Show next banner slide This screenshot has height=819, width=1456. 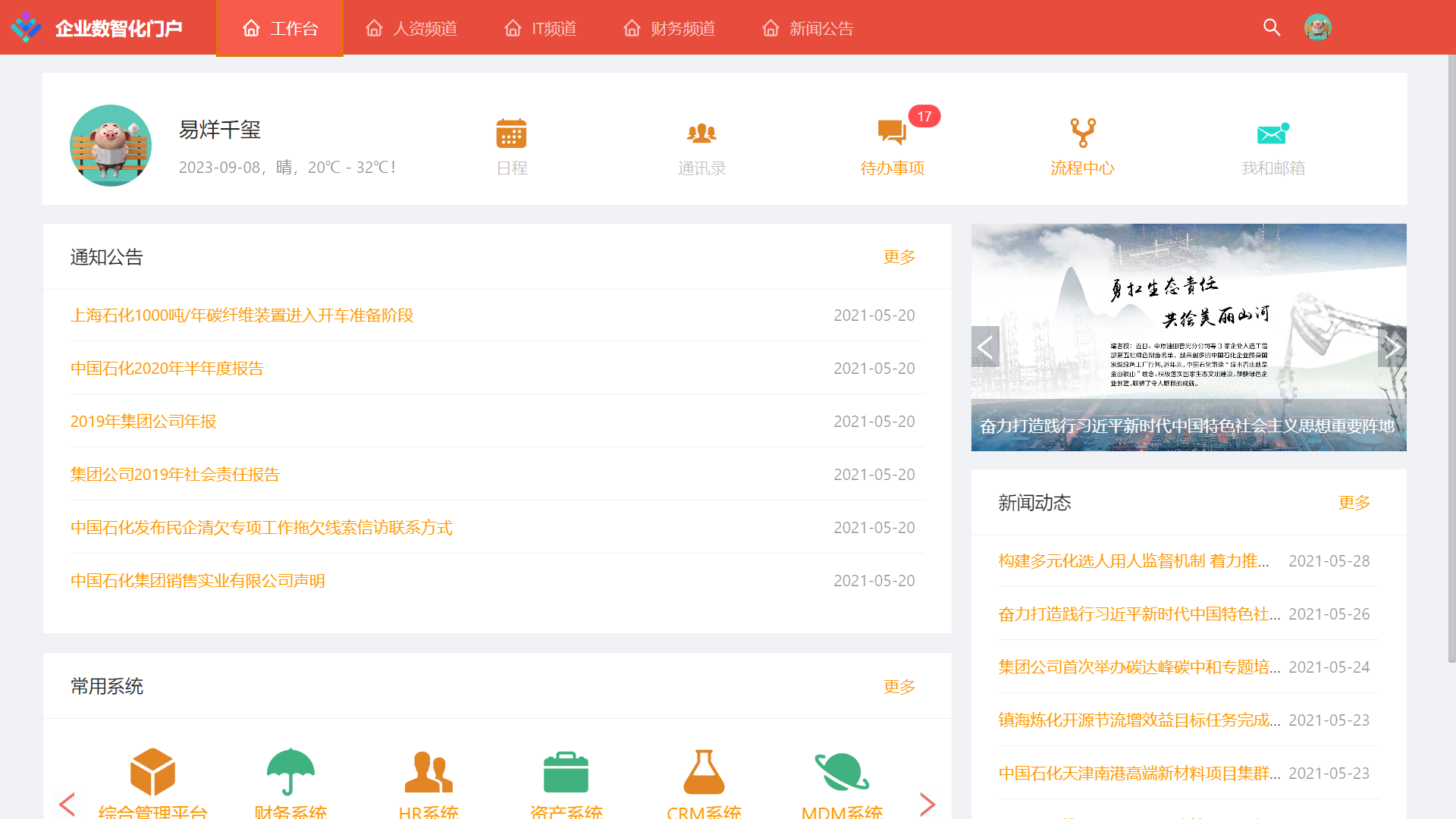[1392, 347]
